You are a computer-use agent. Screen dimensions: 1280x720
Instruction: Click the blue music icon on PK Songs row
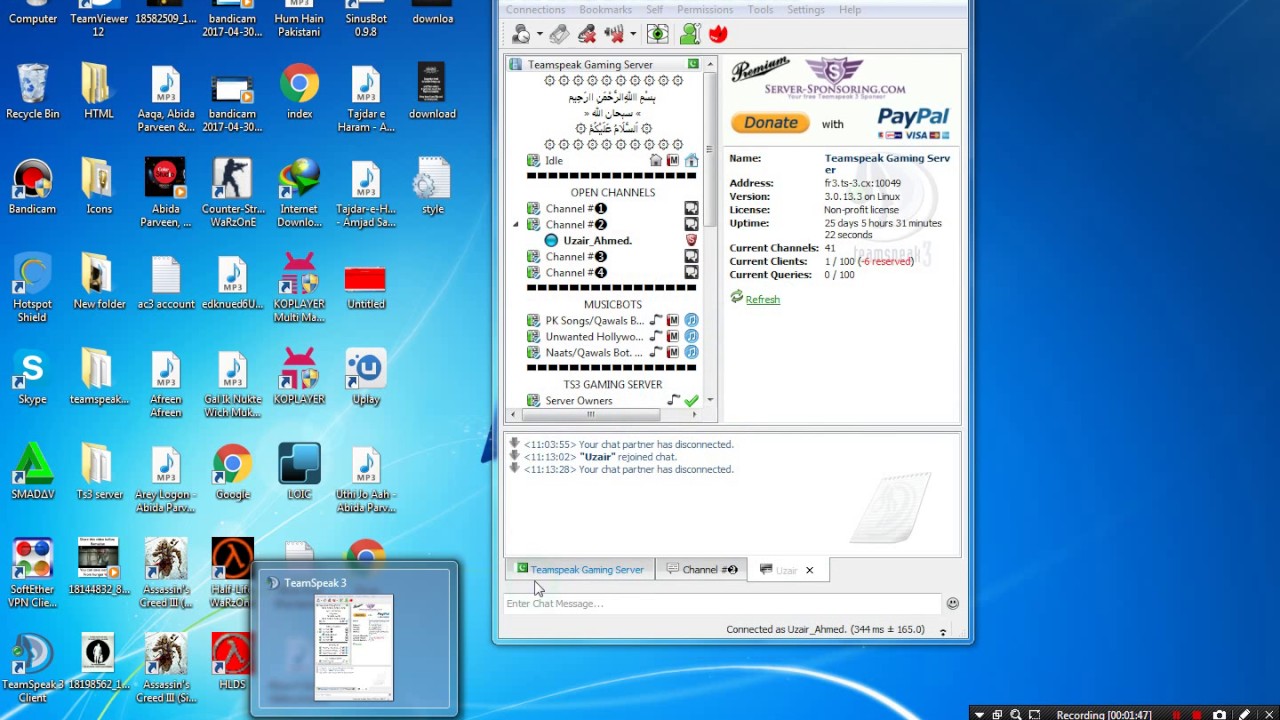pos(691,320)
